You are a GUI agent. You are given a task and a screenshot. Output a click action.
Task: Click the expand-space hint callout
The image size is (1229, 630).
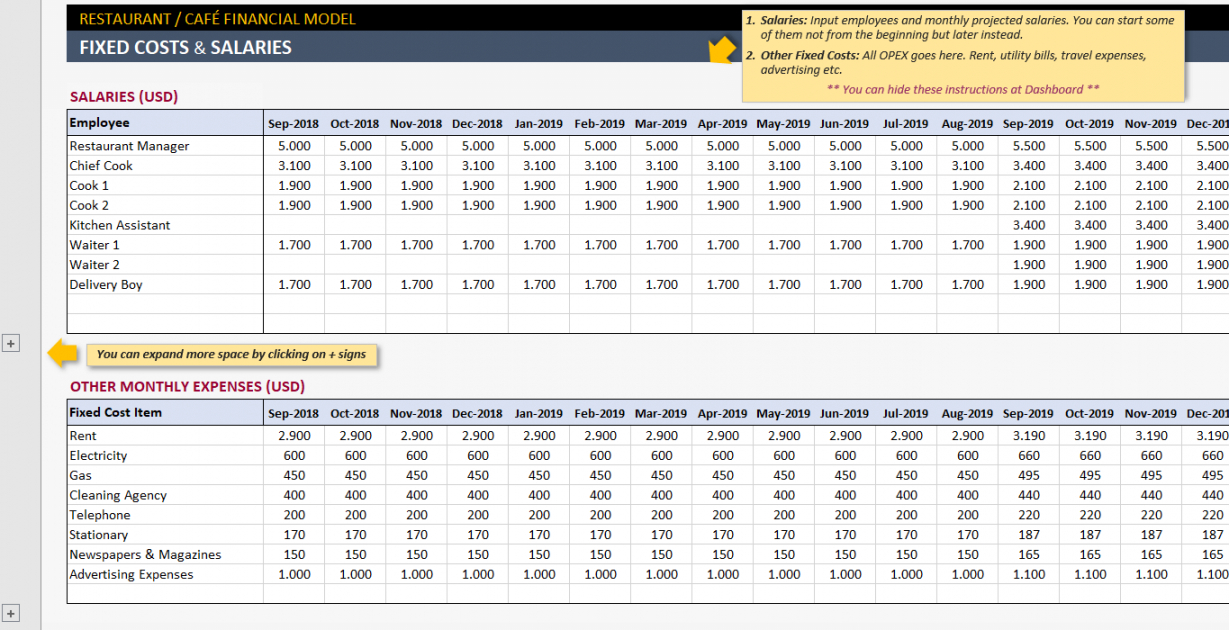pyautogui.click(x=231, y=354)
